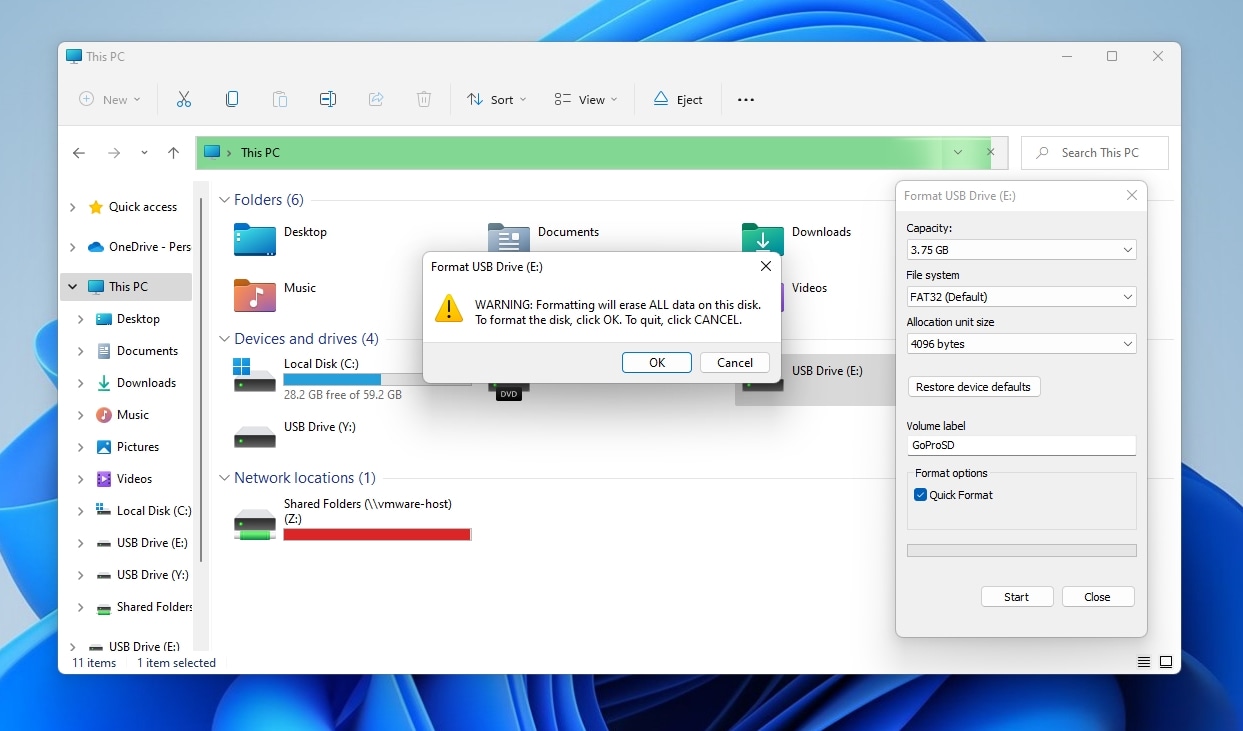This screenshot has width=1243, height=731.
Task: Click the Volume label input field
Action: [x=1021, y=445]
